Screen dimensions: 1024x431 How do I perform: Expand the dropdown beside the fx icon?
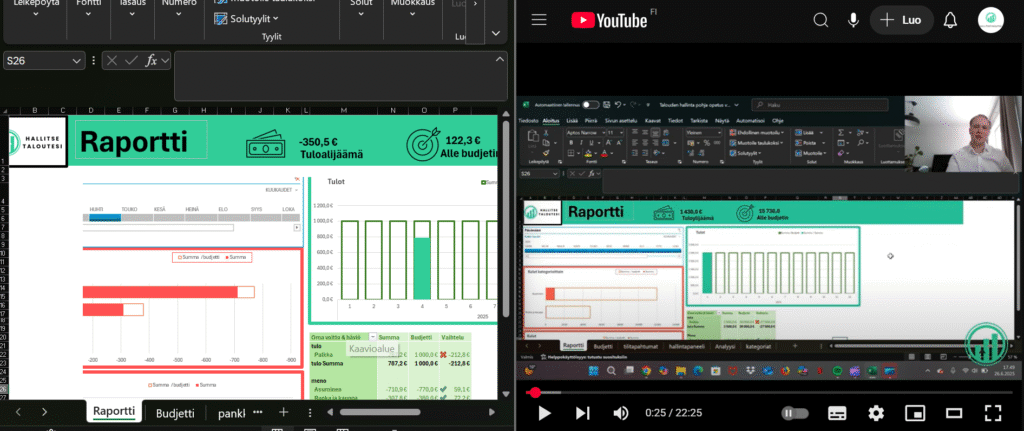point(165,61)
